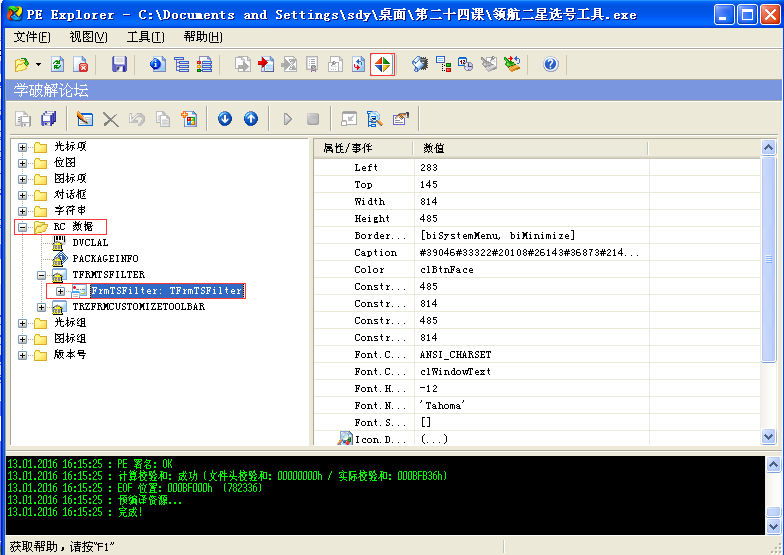Expand the 光标项 folder

(x=22, y=147)
